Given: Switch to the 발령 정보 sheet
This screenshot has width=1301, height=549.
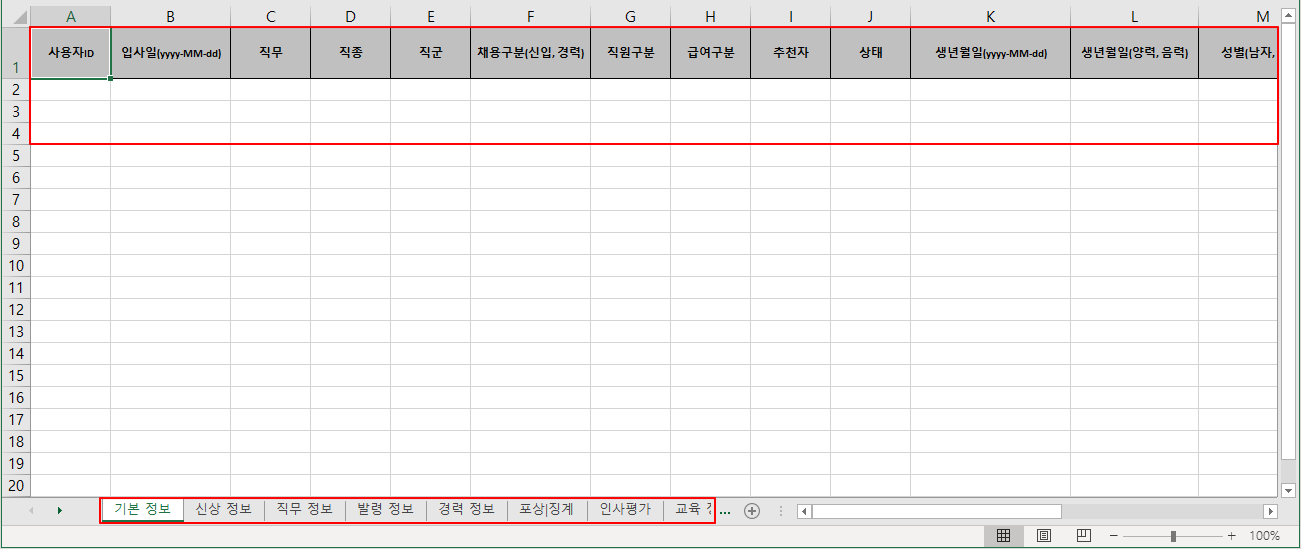Looking at the screenshot, I should [x=385, y=510].
